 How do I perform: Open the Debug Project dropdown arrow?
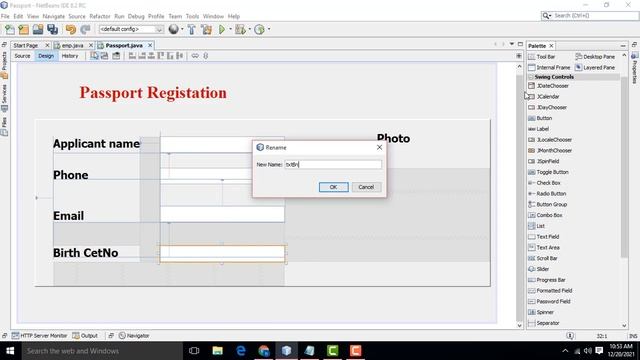[249, 29]
